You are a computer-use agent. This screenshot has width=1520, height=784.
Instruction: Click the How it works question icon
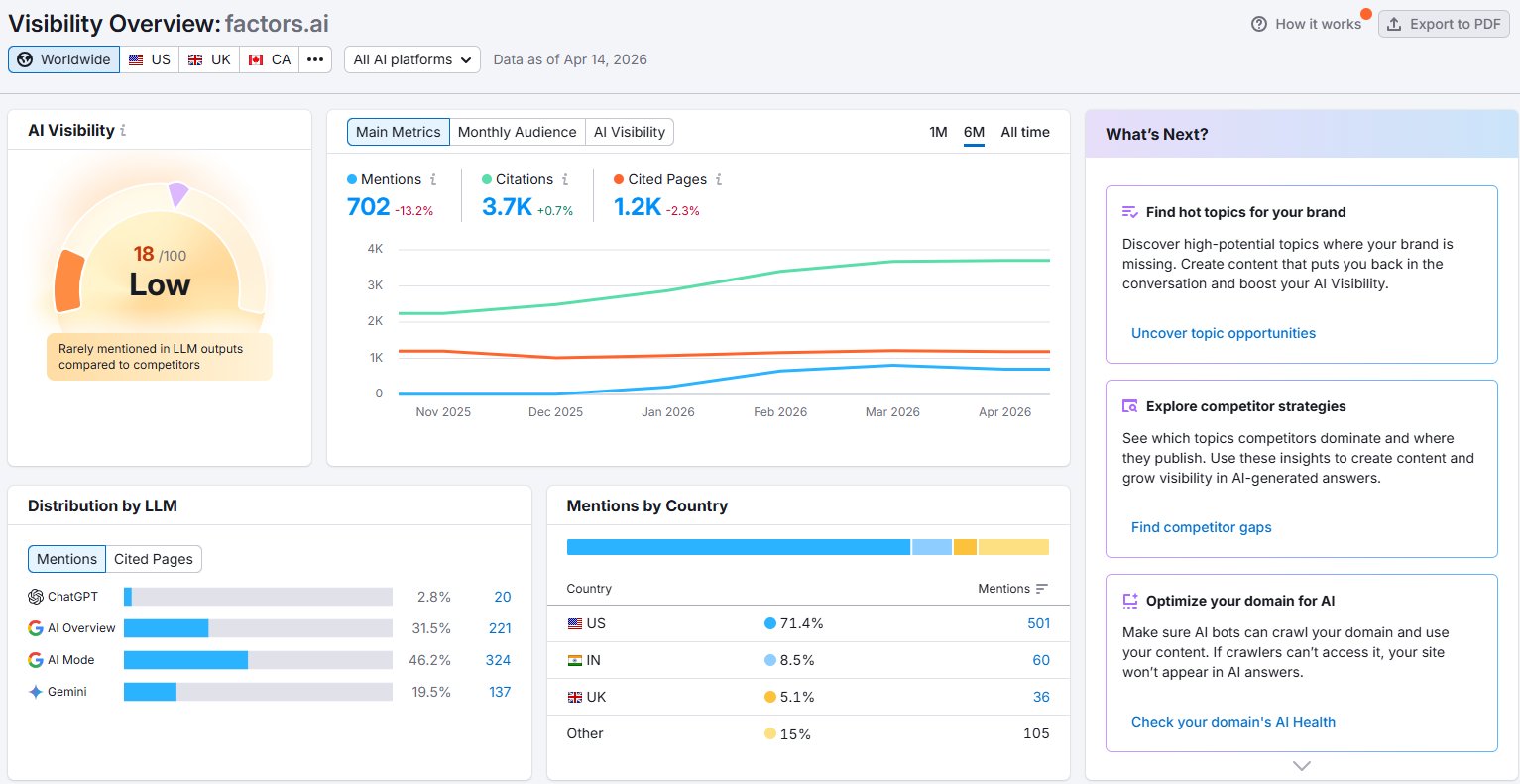(1259, 24)
